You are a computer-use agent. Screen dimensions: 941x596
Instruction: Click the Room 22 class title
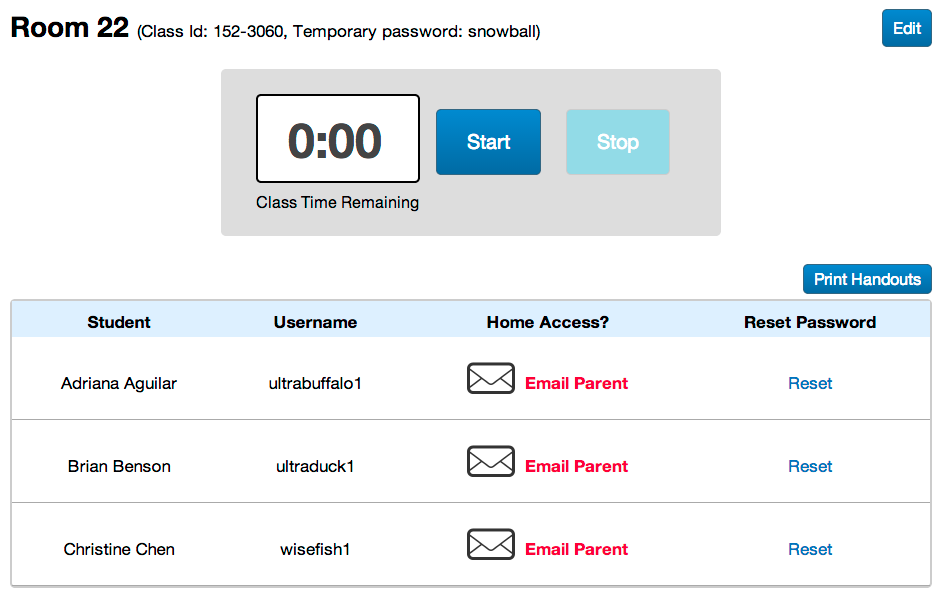70,28
